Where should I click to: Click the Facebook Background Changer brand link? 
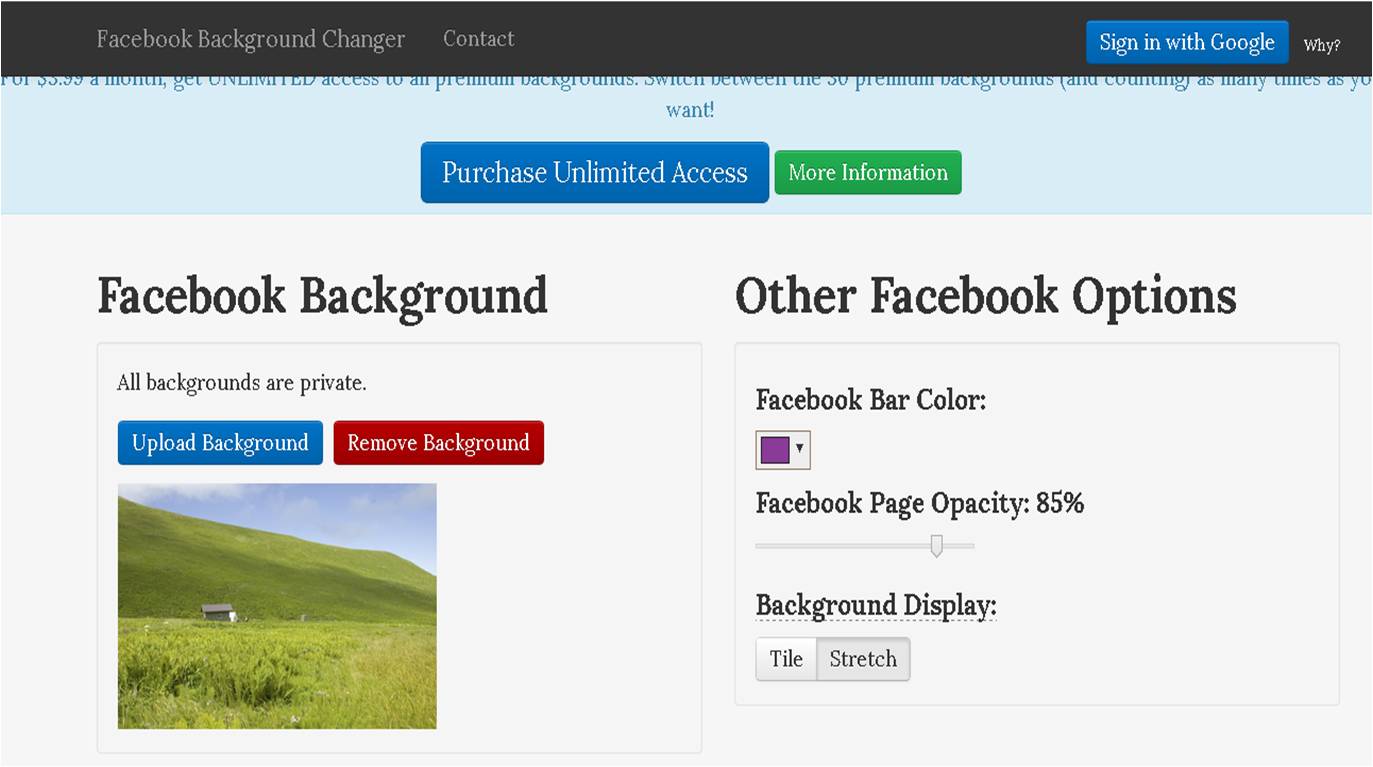pyautogui.click(x=249, y=38)
